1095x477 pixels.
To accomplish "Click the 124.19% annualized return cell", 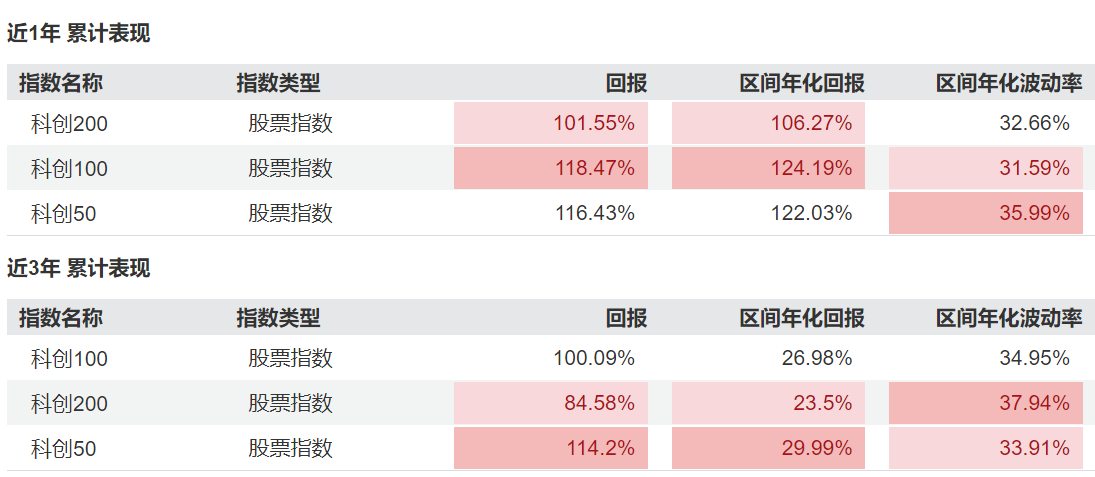I will tap(768, 168).
